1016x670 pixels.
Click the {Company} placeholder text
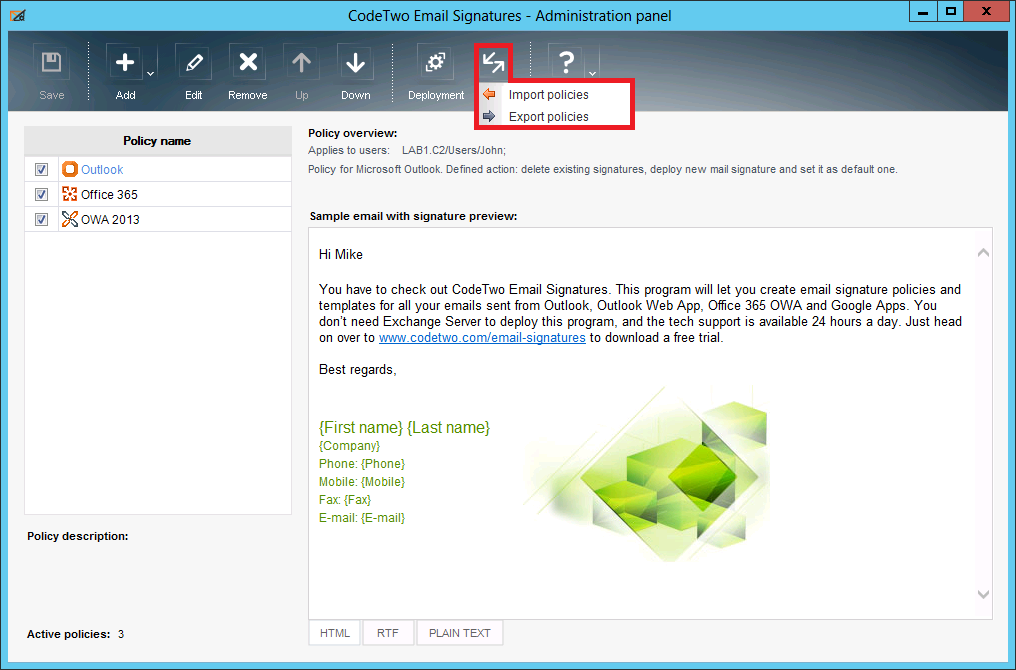click(349, 446)
